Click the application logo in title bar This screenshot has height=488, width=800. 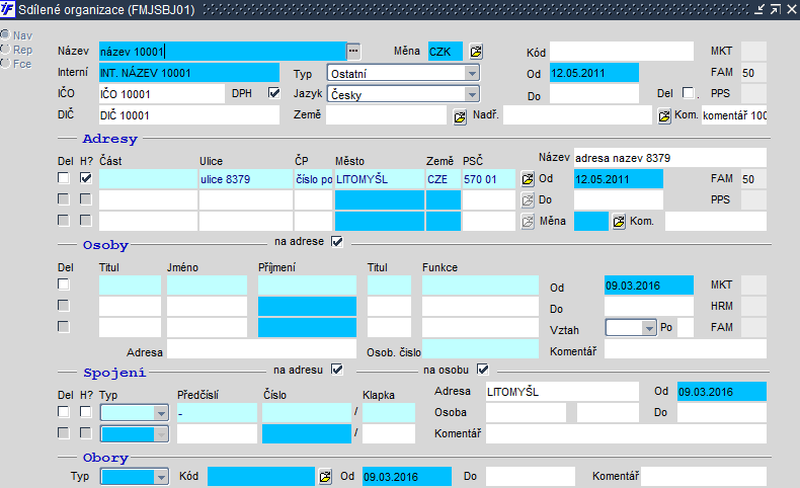click(x=8, y=9)
